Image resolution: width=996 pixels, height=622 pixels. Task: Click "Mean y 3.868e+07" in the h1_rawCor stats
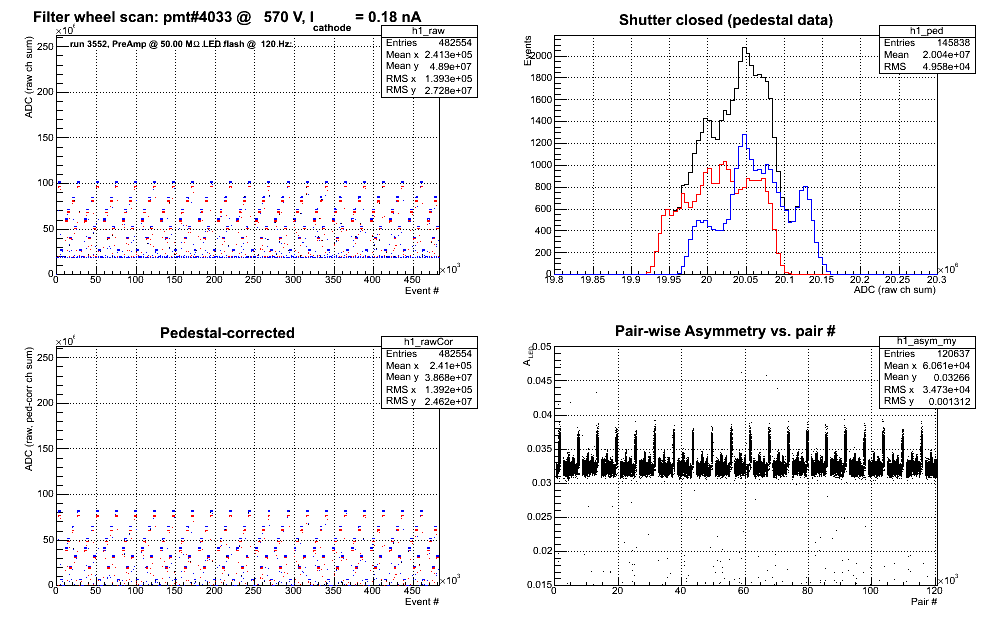[429, 377]
